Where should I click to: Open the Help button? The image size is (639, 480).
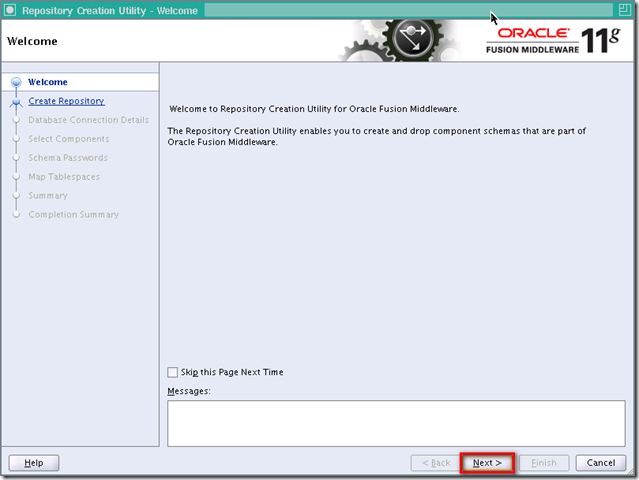pos(34,463)
